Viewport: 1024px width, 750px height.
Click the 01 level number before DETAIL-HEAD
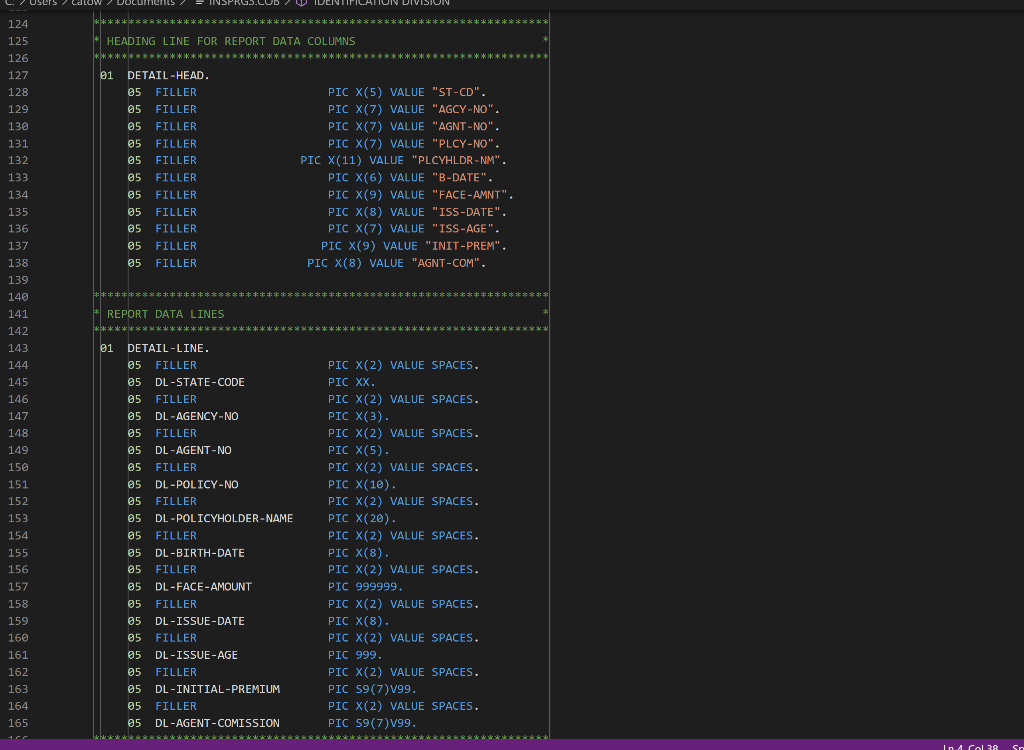tap(106, 75)
